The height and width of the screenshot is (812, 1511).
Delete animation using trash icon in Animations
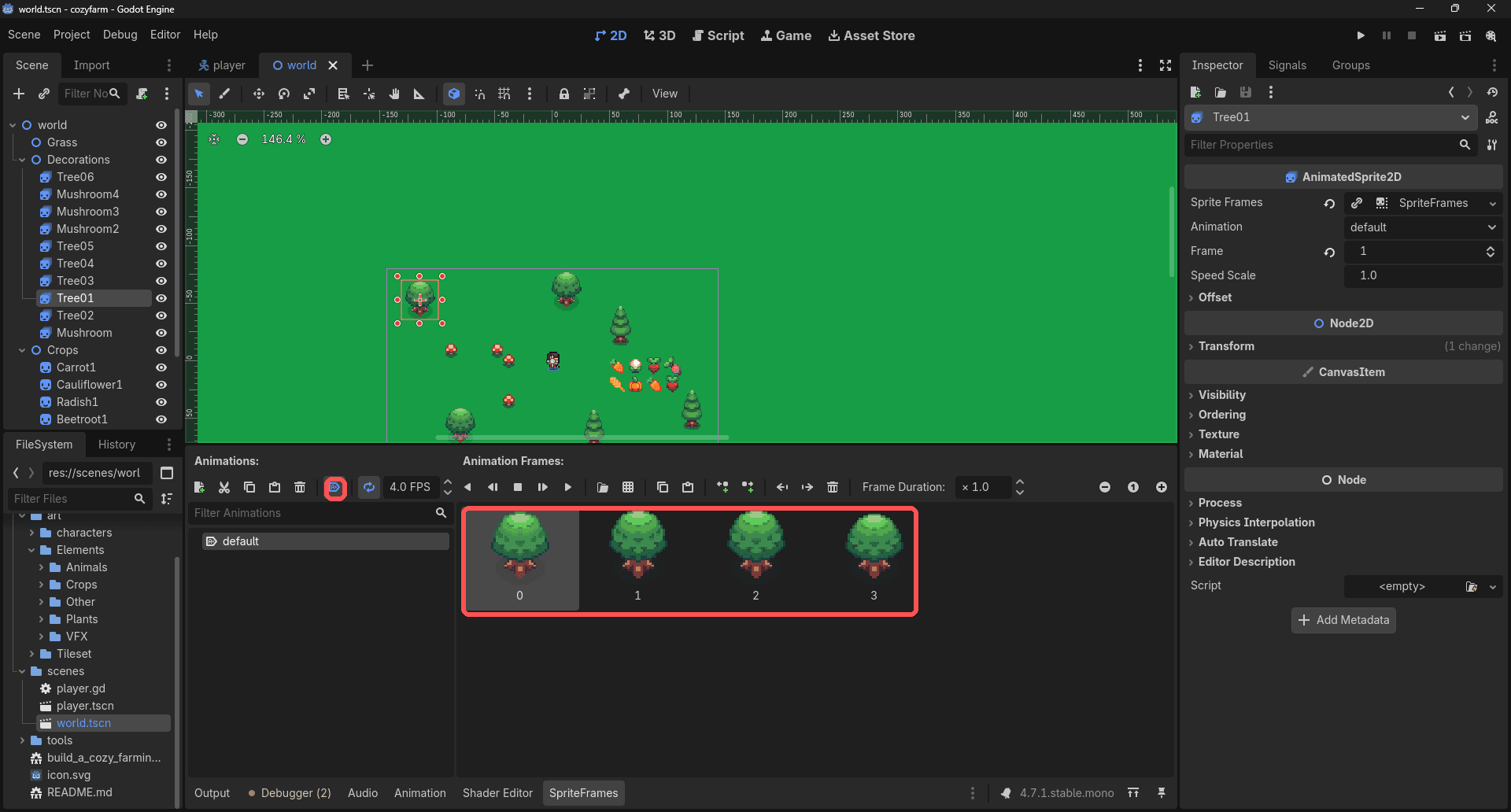[300, 487]
